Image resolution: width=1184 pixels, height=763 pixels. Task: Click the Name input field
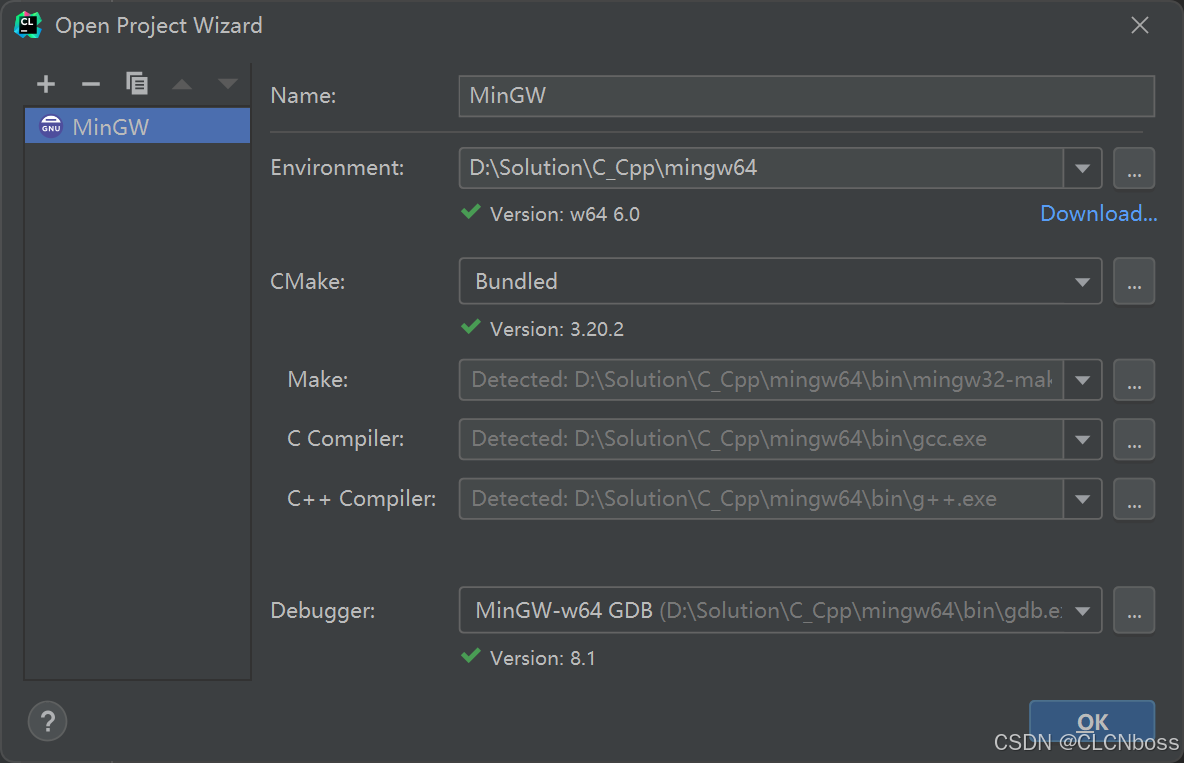(806, 96)
